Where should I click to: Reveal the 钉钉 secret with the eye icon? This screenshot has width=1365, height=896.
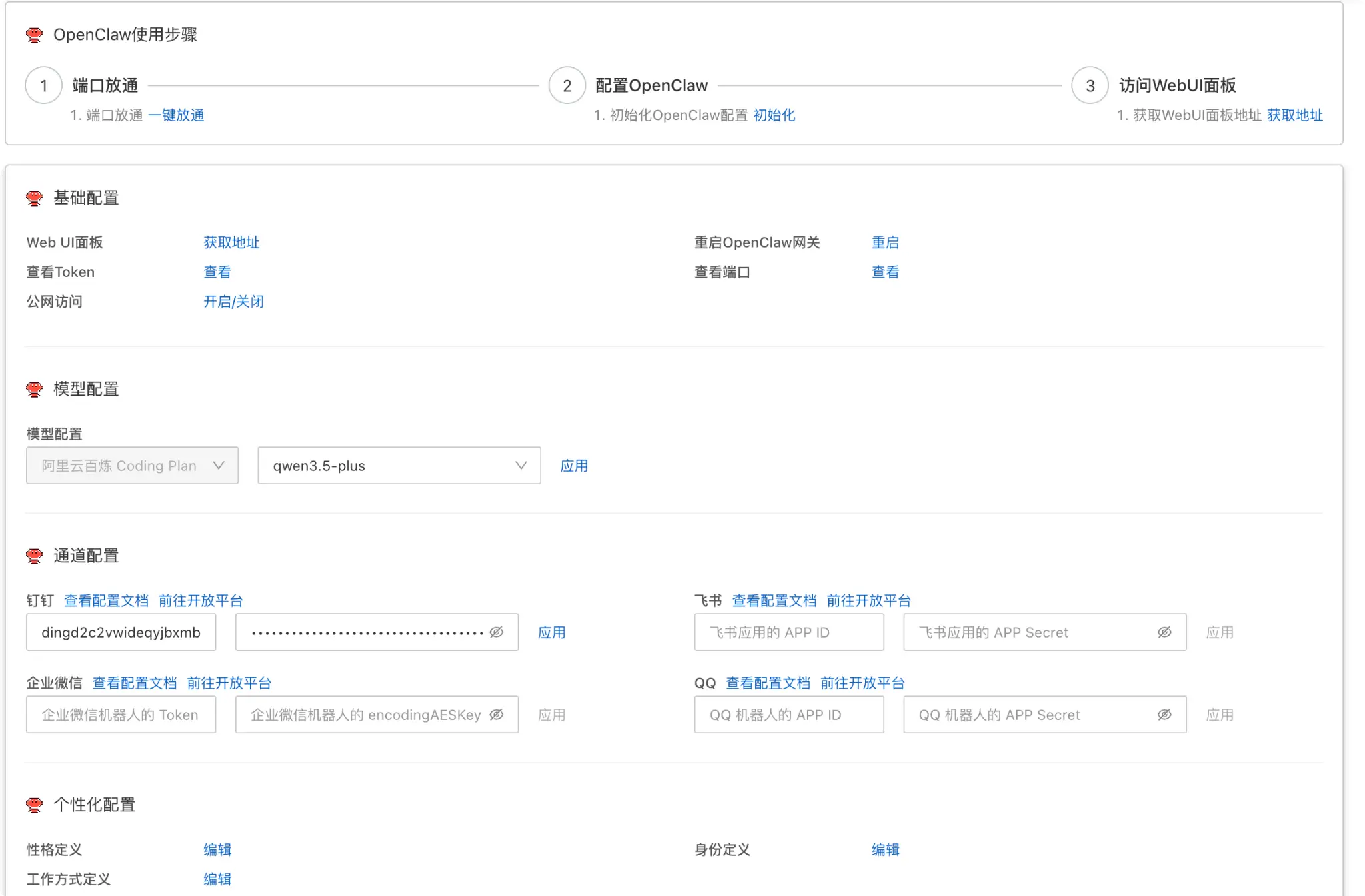(x=496, y=632)
